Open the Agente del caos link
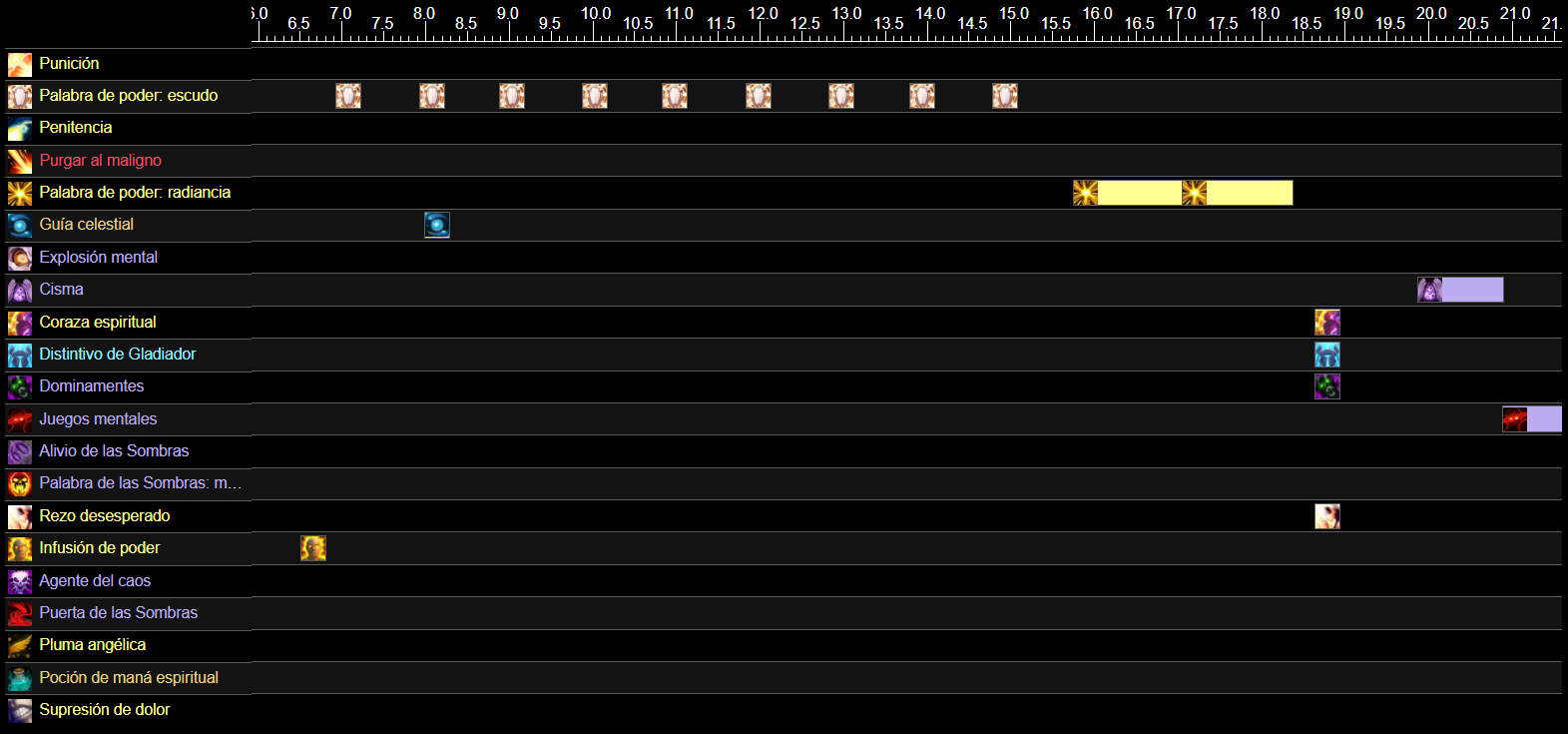The width and height of the screenshot is (1568, 734). [x=95, y=580]
